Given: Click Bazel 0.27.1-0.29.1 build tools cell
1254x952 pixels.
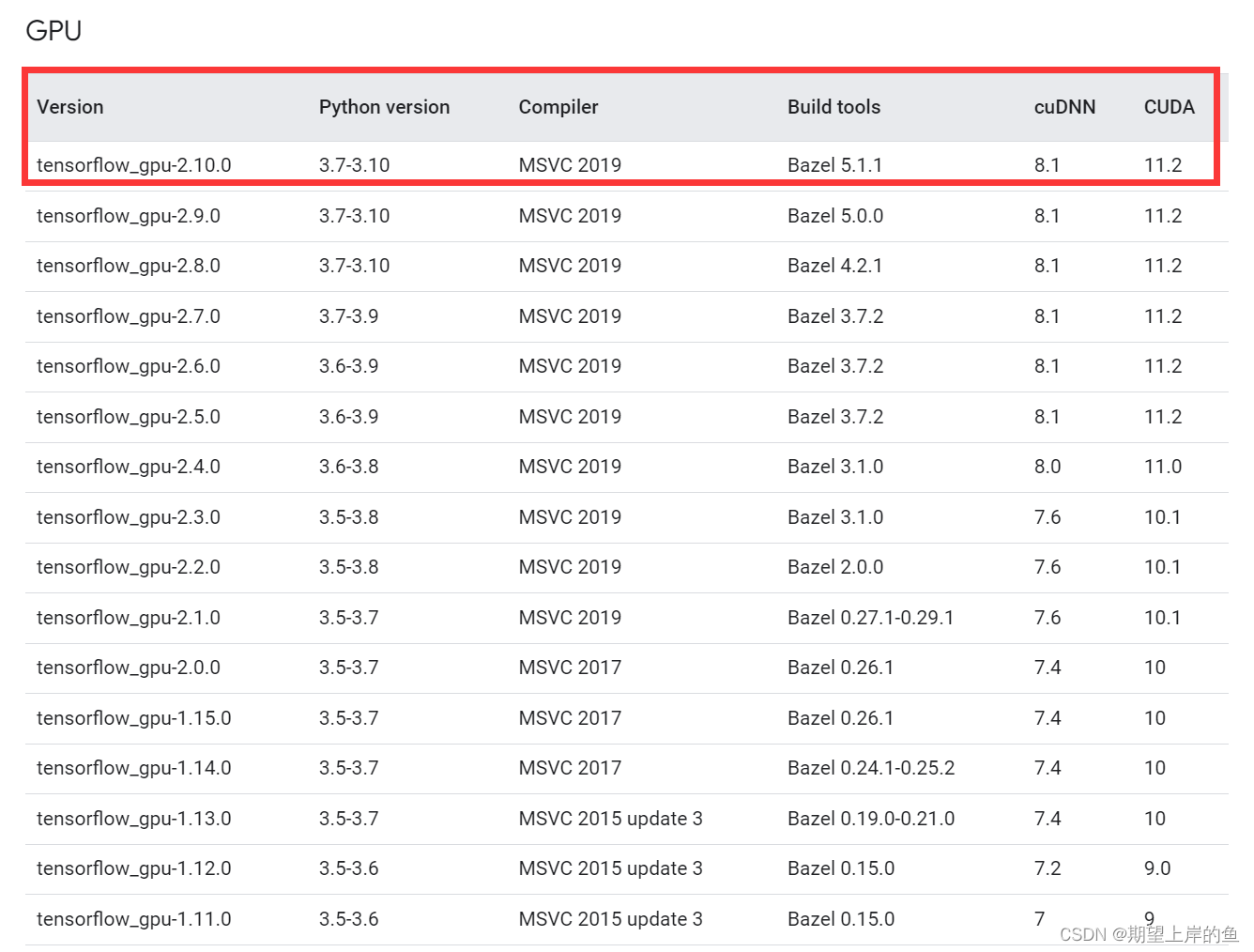Looking at the screenshot, I should point(871,618).
